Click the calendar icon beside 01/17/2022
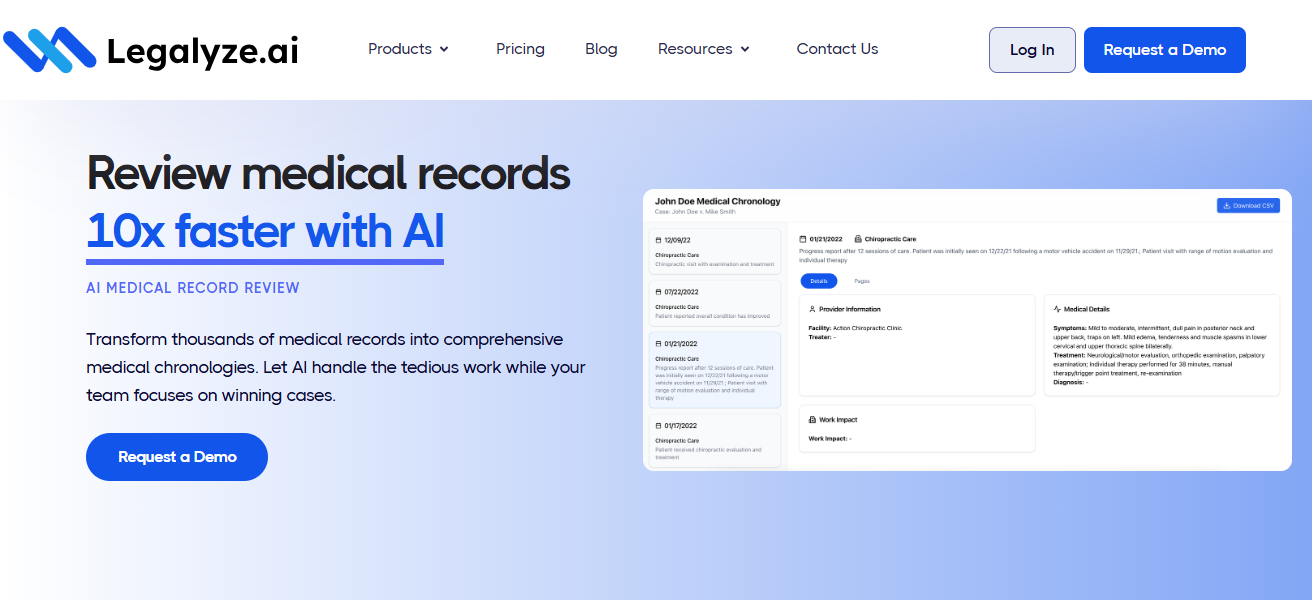This screenshot has width=1312, height=600. click(x=658, y=425)
